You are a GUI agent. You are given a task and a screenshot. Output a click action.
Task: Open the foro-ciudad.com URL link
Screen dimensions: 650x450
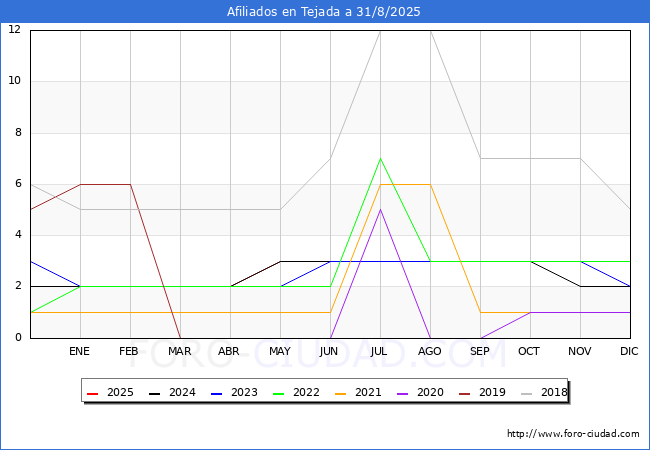tap(573, 434)
